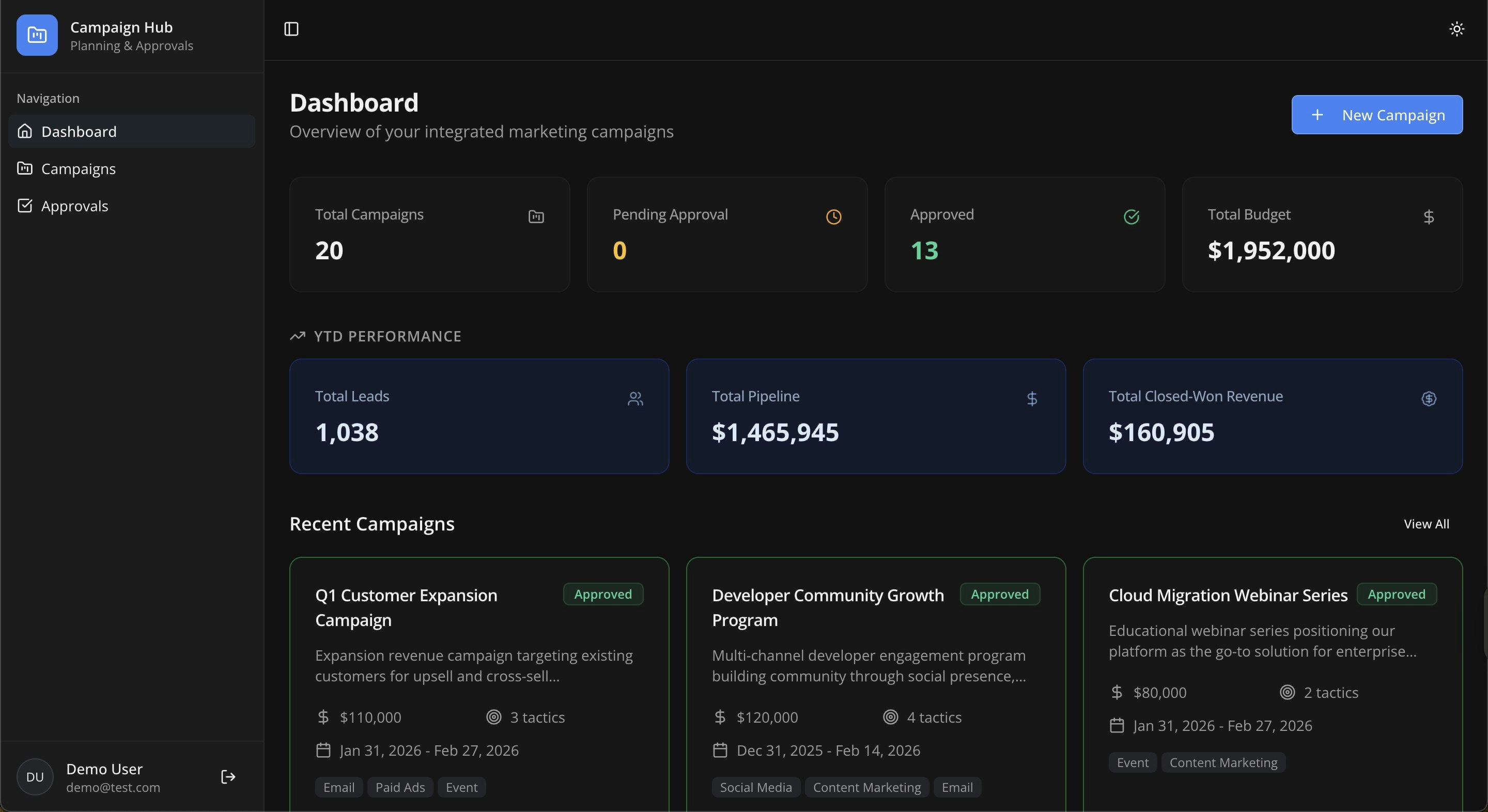The height and width of the screenshot is (812, 1488).
Task: Toggle light mode with the sun icon
Action: 1457,29
